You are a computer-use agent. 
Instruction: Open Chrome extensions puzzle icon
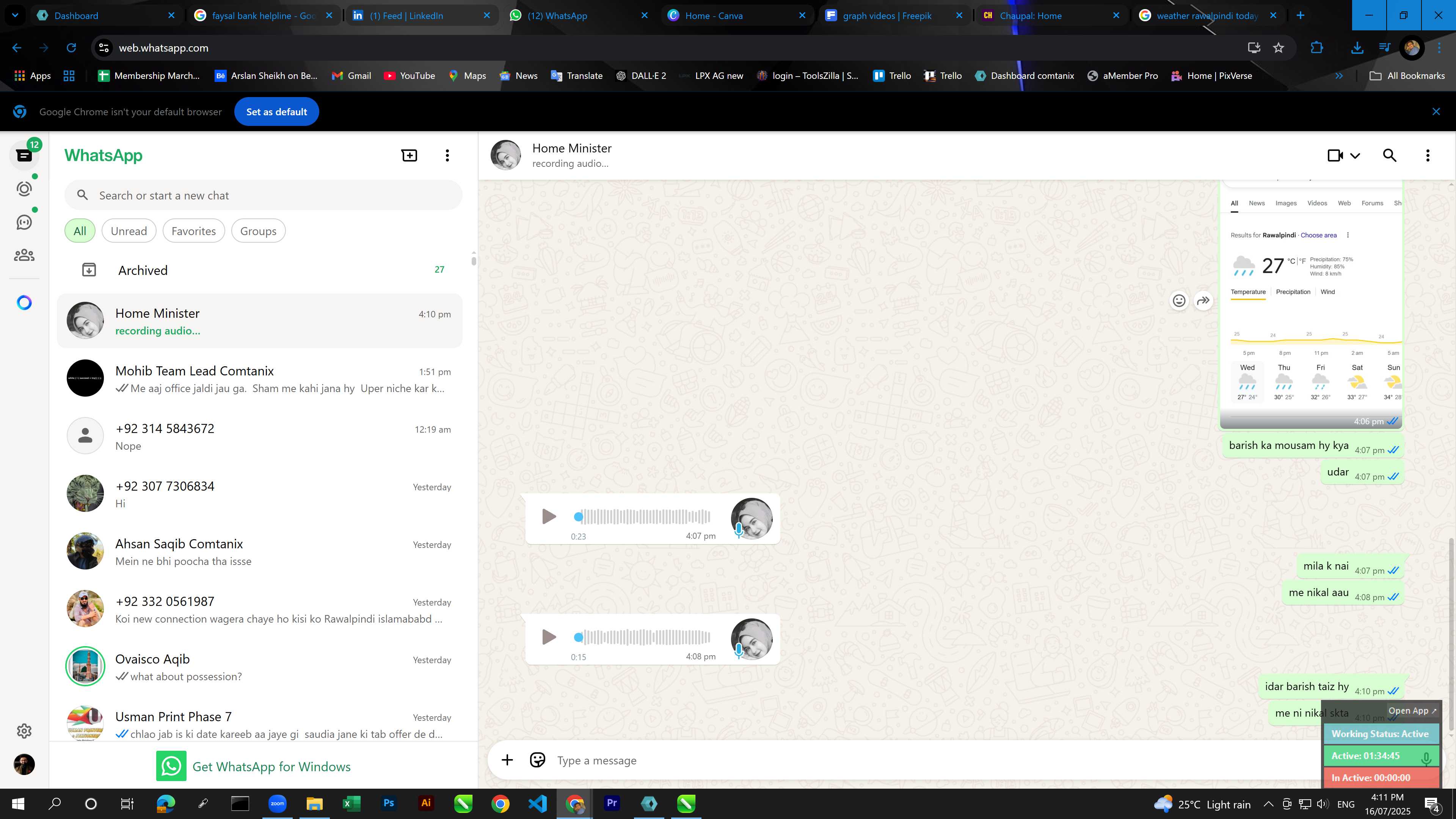tap(1317, 48)
